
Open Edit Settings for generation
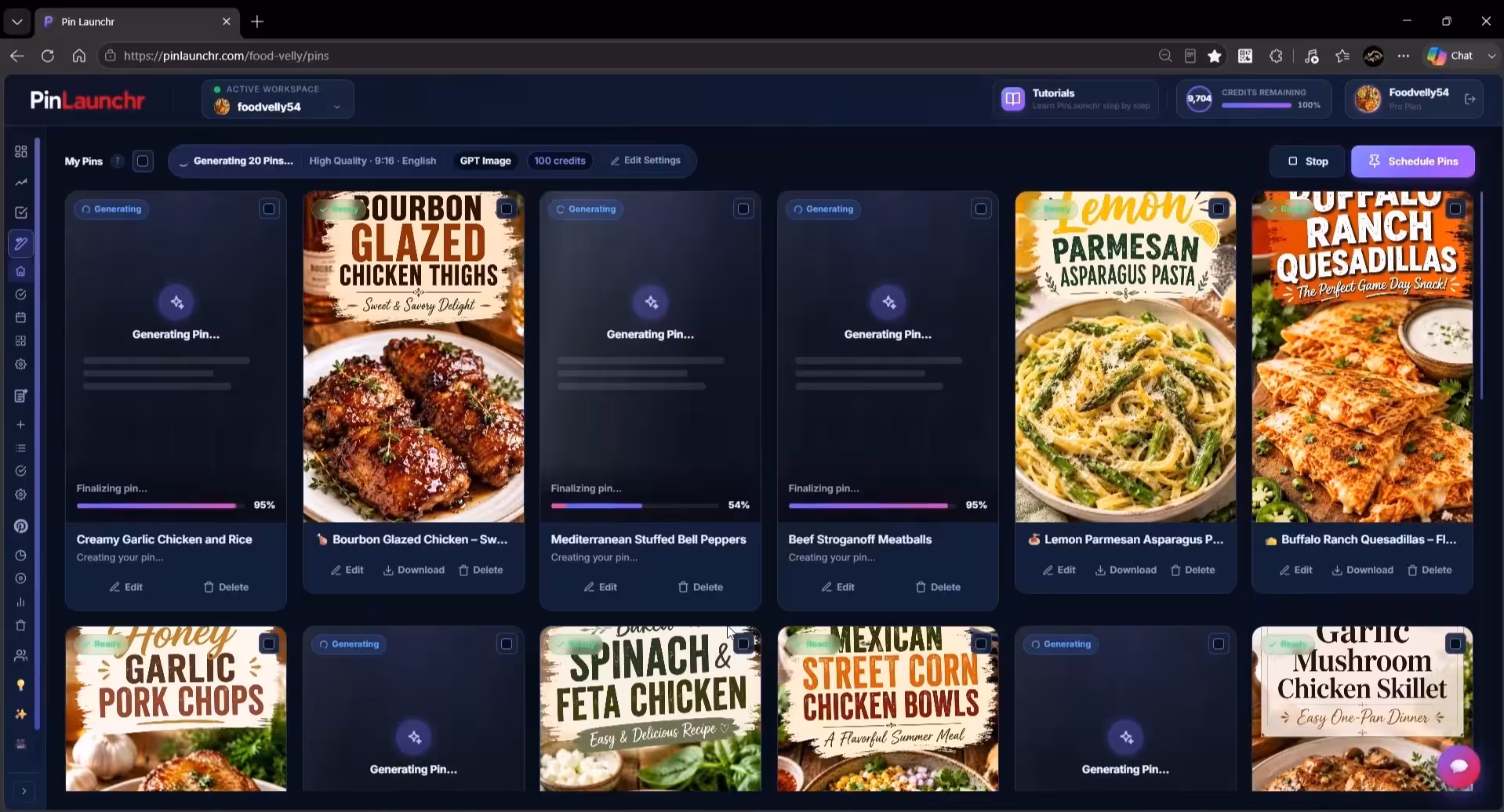coord(645,161)
